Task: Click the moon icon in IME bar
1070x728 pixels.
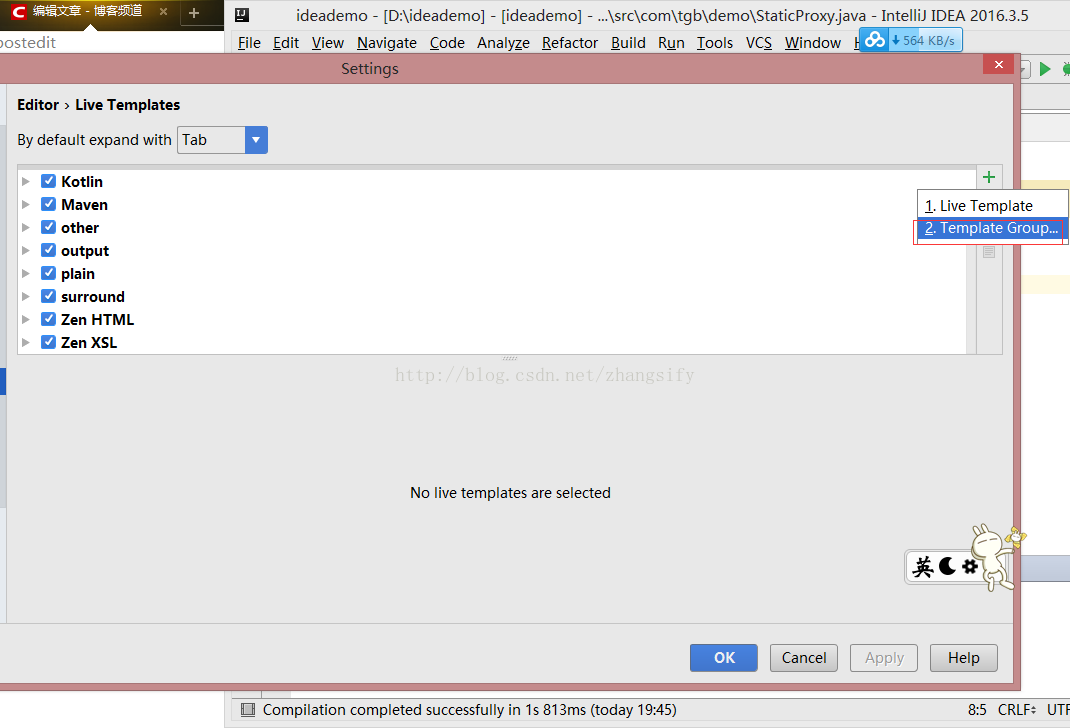Action: (947, 566)
